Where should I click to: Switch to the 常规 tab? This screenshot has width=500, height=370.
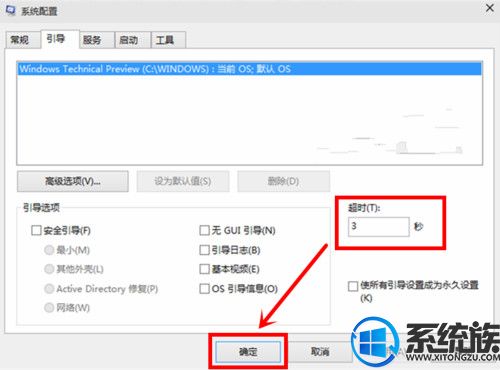[22, 40]
